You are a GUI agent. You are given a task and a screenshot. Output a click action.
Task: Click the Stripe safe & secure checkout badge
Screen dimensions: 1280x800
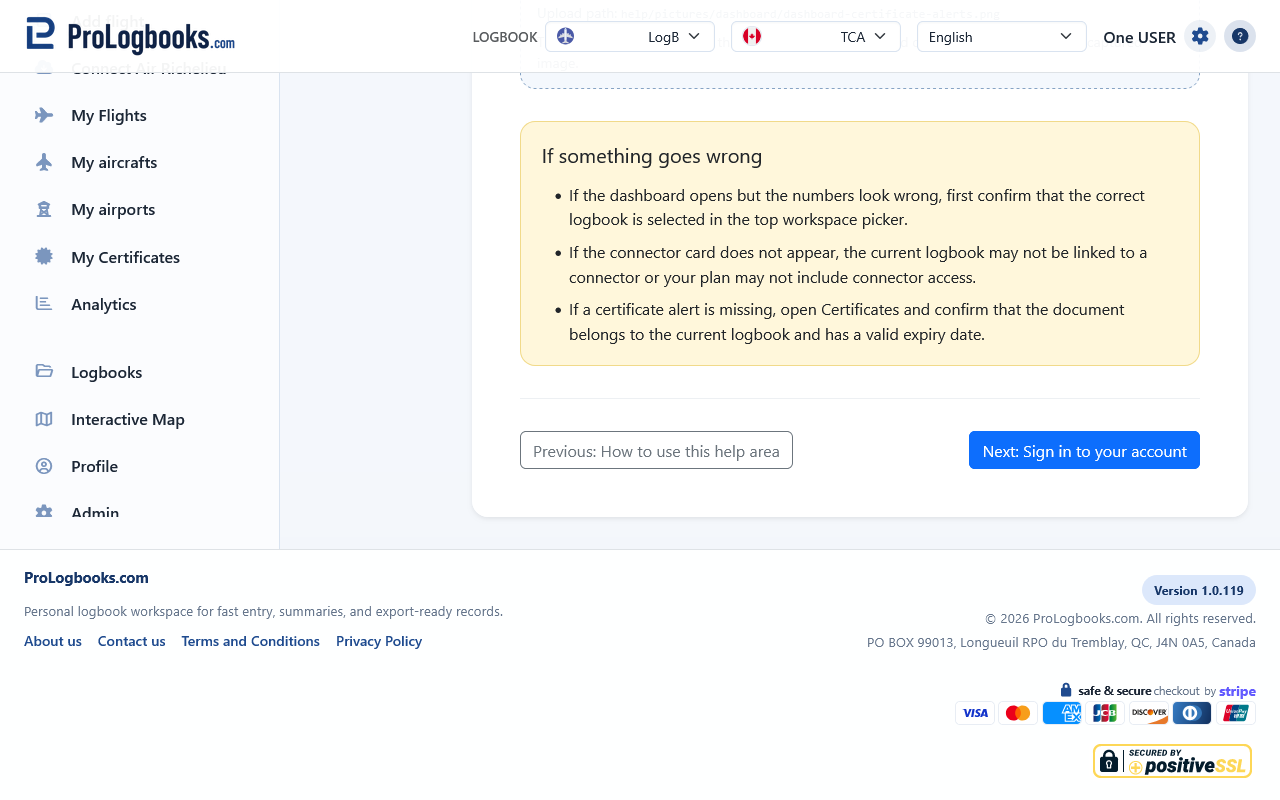point(1158,690)
